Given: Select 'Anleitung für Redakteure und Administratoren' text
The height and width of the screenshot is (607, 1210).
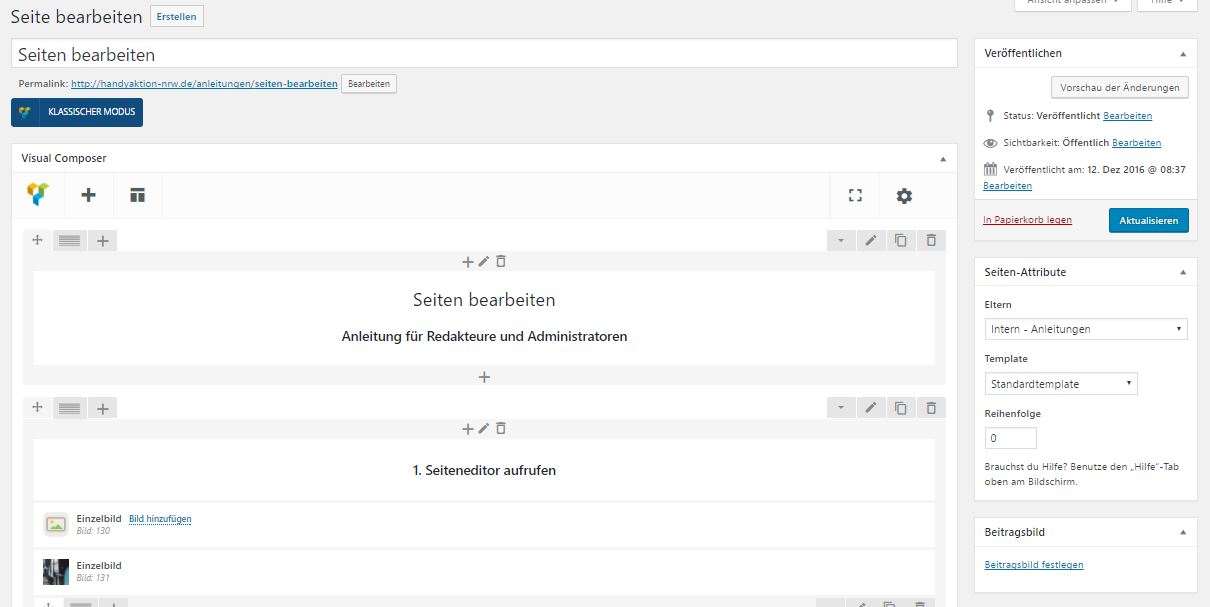Looking at the screenshot, I should [484, 337].
